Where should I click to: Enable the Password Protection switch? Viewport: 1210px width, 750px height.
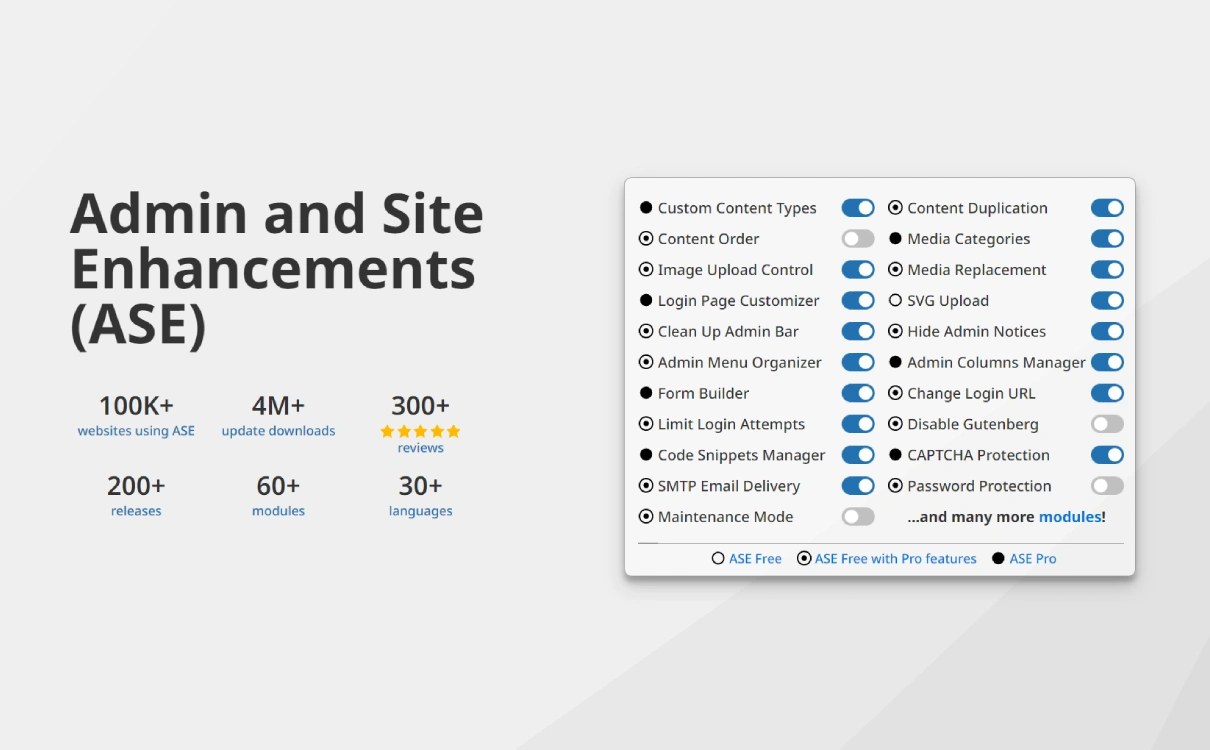pos(1107,486)
